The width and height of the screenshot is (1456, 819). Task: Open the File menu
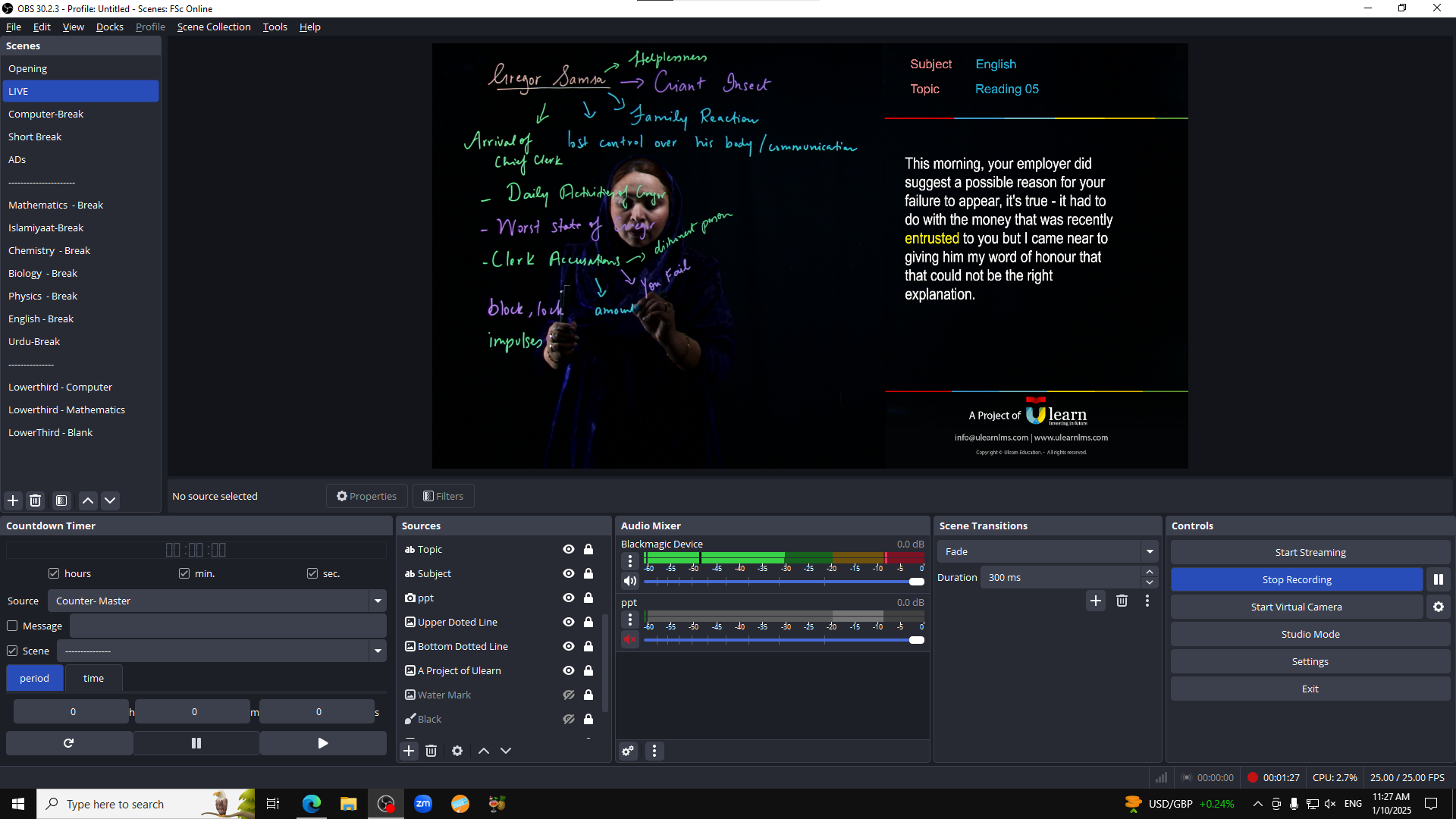pyautogui.click(x=14, y=27)
